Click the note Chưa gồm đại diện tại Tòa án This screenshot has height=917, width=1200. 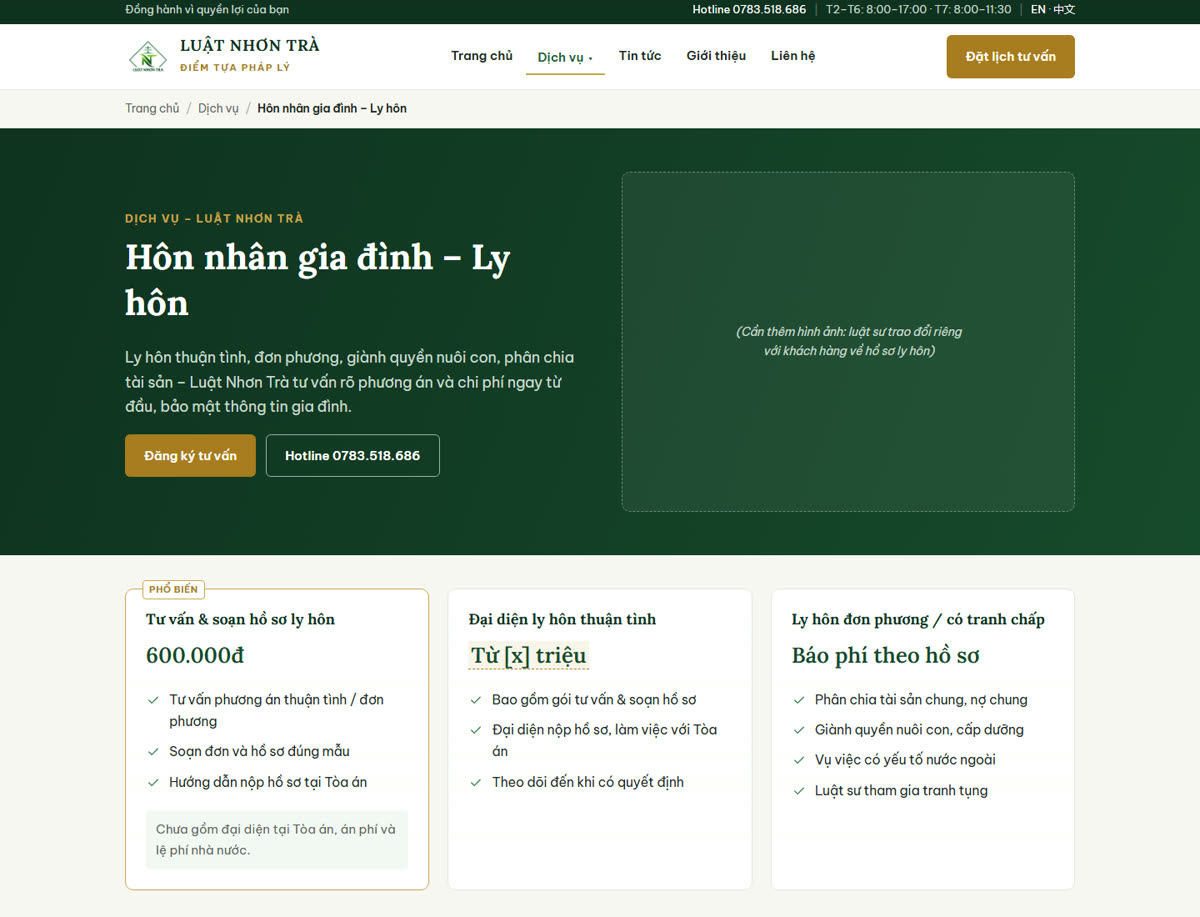click(277, 840)
